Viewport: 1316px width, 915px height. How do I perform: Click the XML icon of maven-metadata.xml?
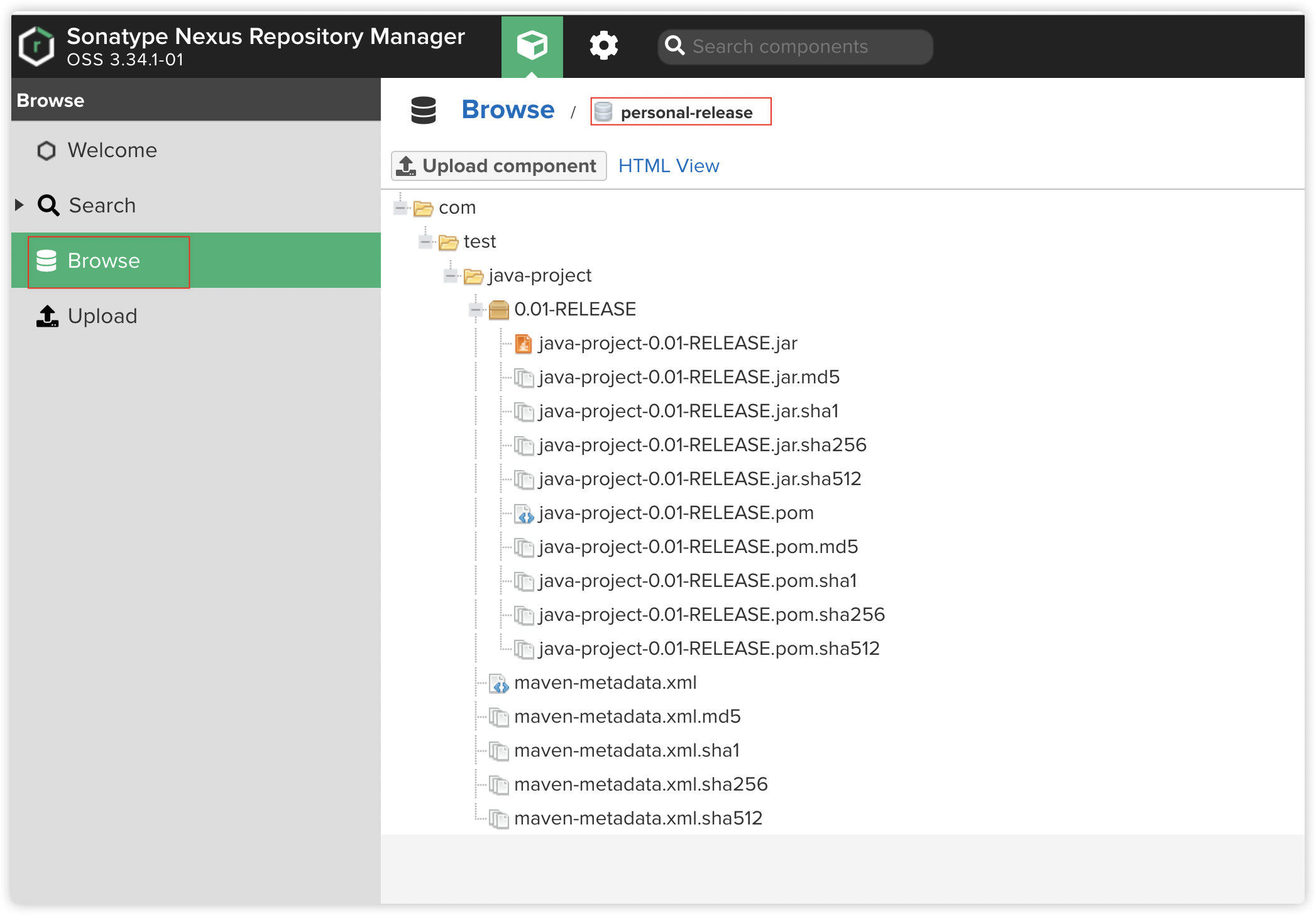point(499,683)
